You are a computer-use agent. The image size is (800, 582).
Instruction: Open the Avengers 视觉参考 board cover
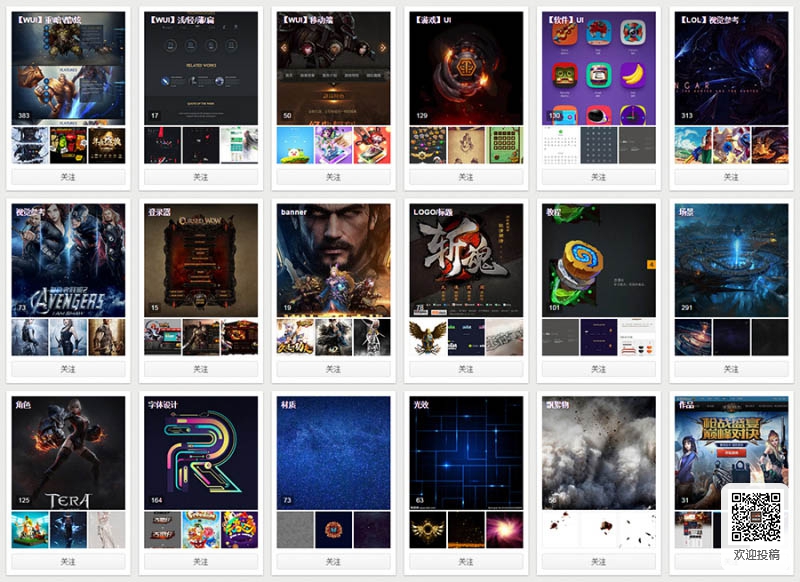[x=68, y=260]
